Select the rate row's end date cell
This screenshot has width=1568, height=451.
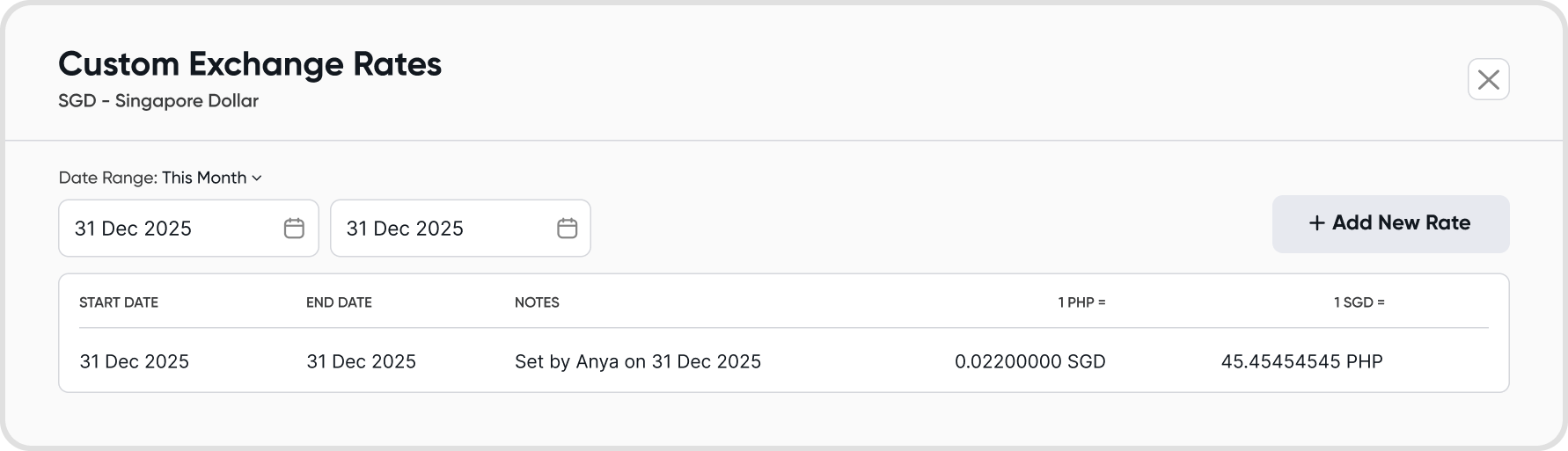coord(361,361)
